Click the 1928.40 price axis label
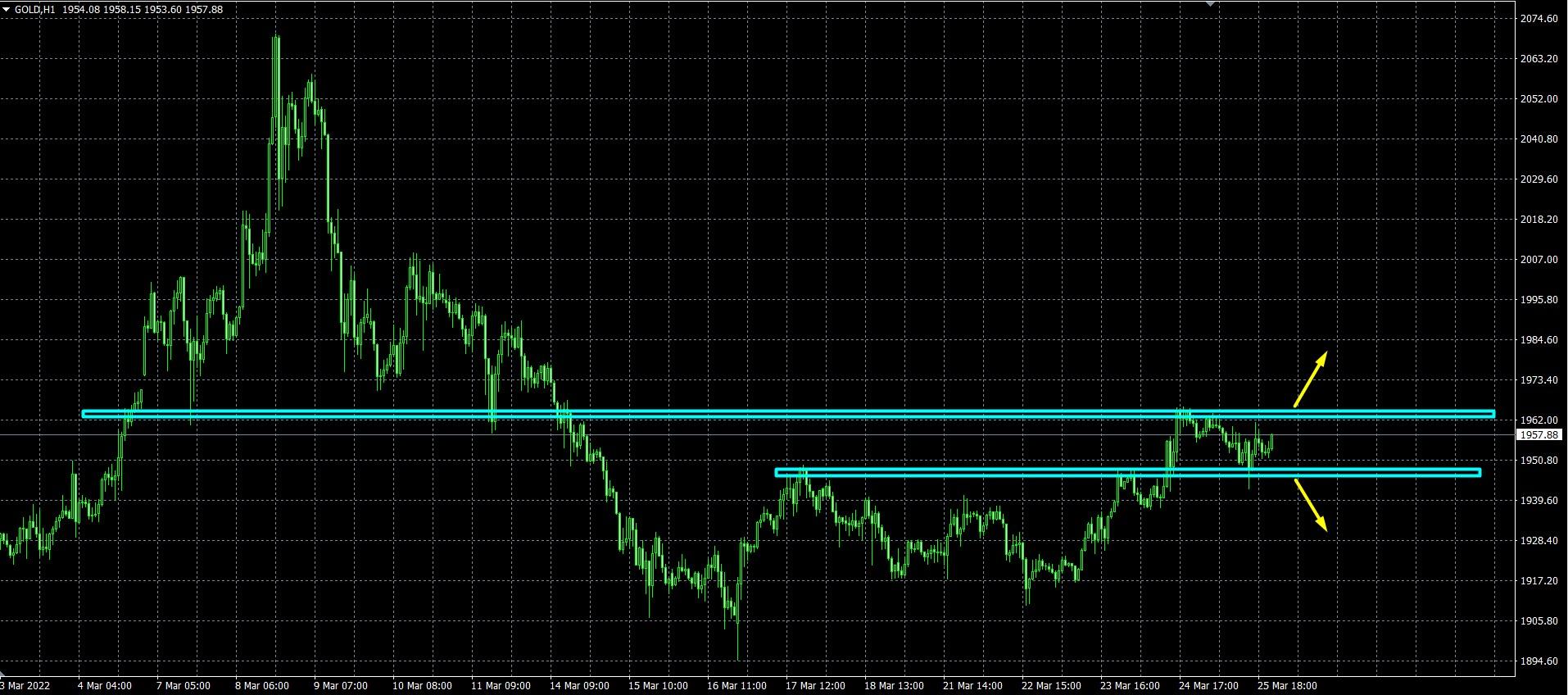Image resolution: width=1568 pixels, height=695 pixels. pyautogui.click(x=1539, y=540)
